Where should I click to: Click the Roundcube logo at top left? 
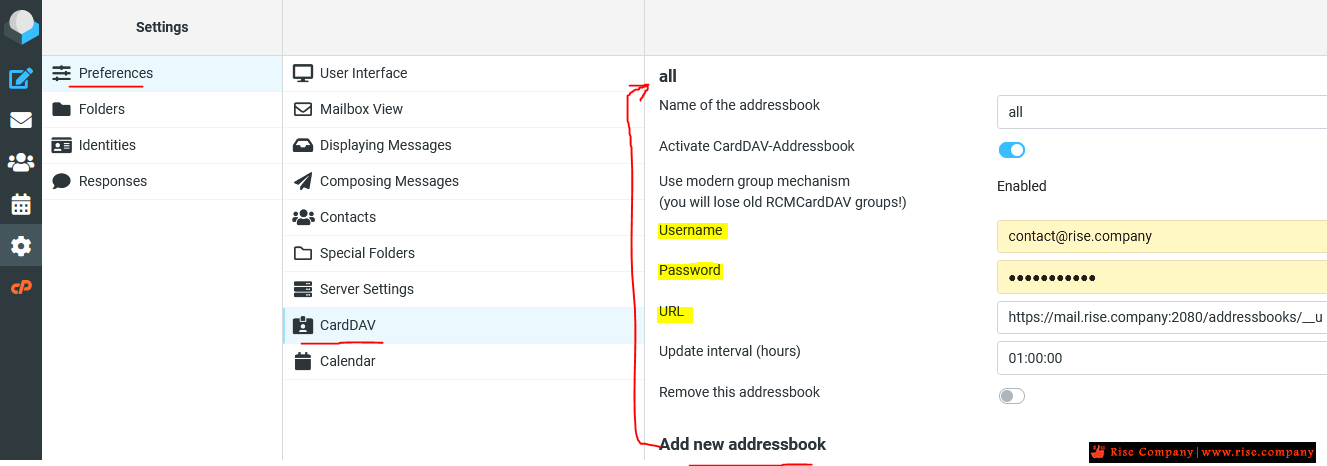click(21, 27)
